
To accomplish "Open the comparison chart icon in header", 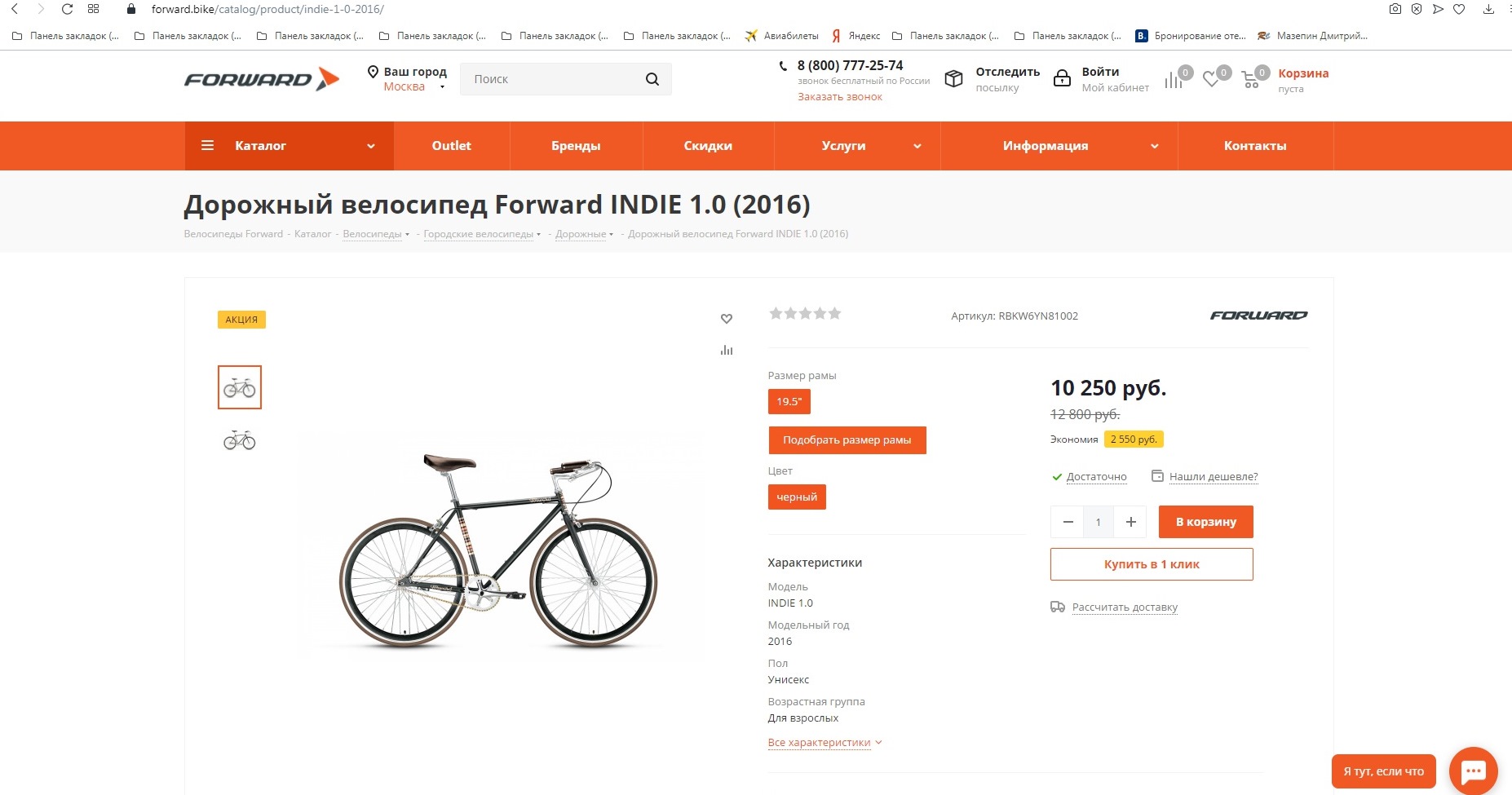I will point(1174,80).
